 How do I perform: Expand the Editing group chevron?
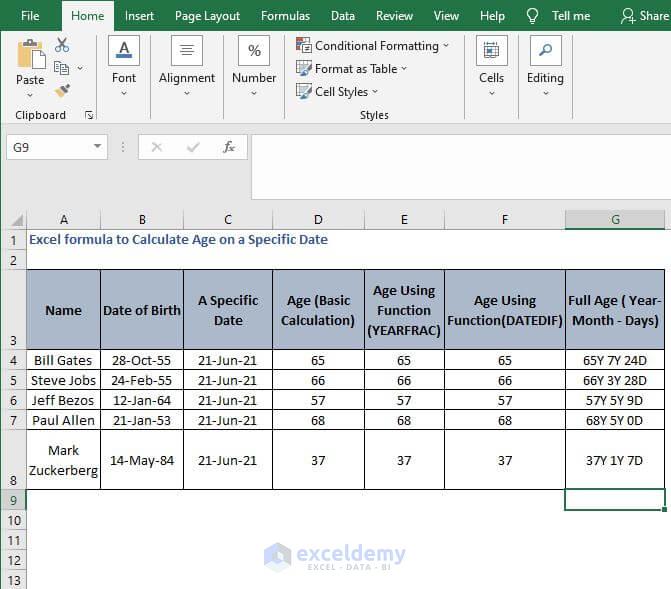(546, 93)
